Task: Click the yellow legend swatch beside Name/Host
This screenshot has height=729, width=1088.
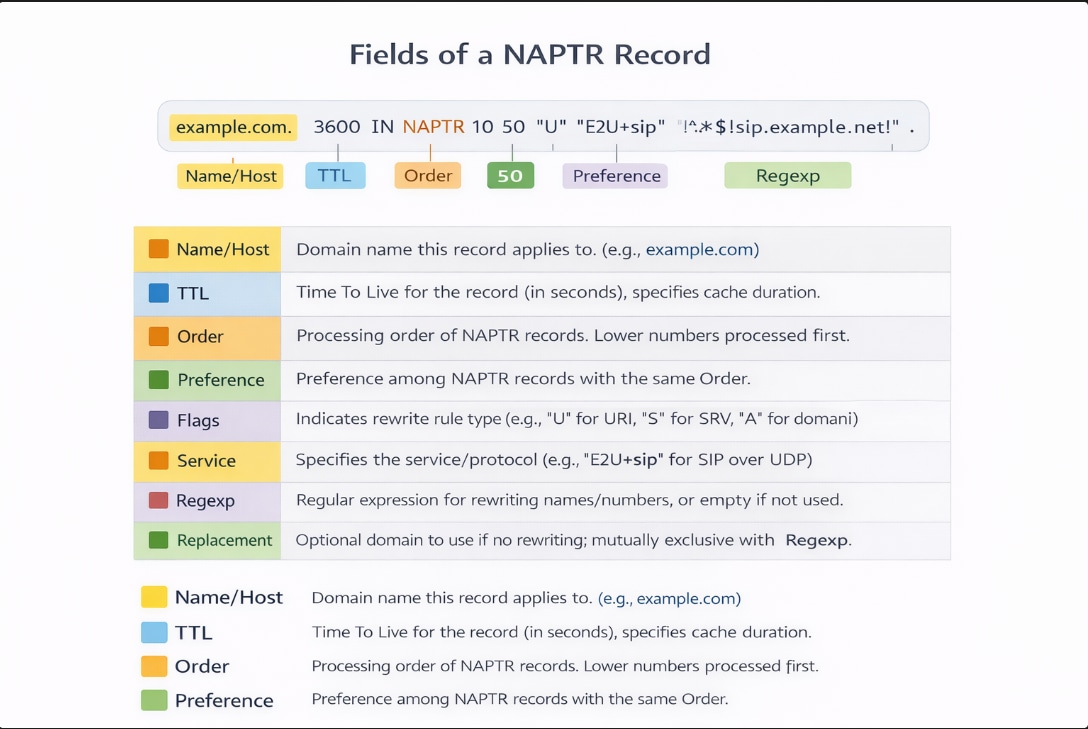Action: click(154, 598)
